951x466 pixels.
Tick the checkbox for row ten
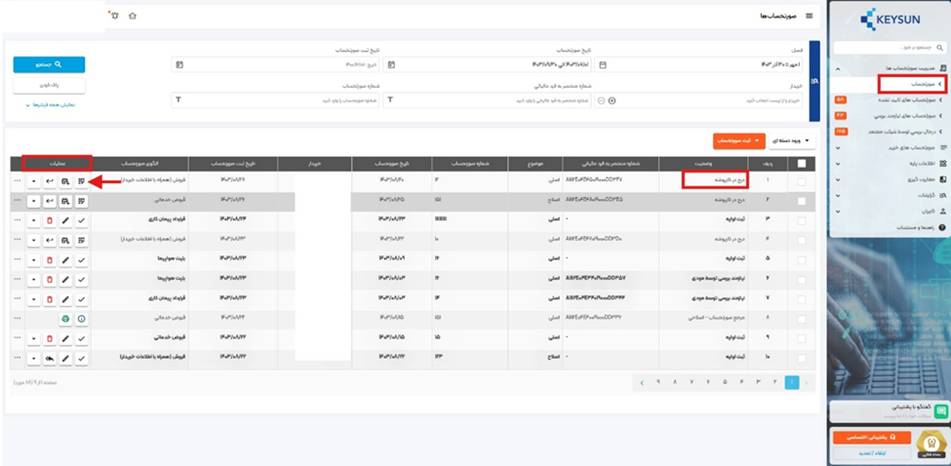point(802,356)
